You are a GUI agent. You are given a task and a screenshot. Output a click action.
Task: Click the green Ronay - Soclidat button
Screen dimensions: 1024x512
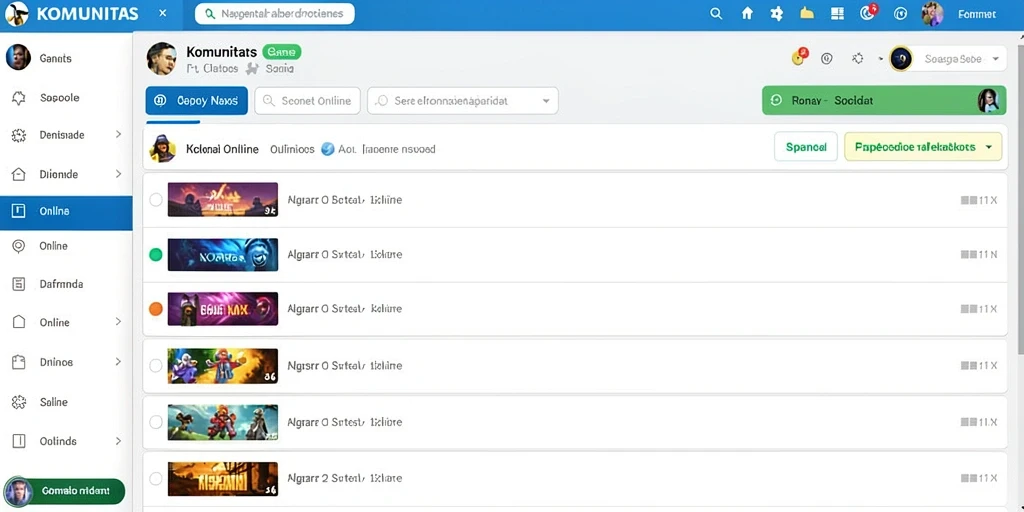pos(884,101)
